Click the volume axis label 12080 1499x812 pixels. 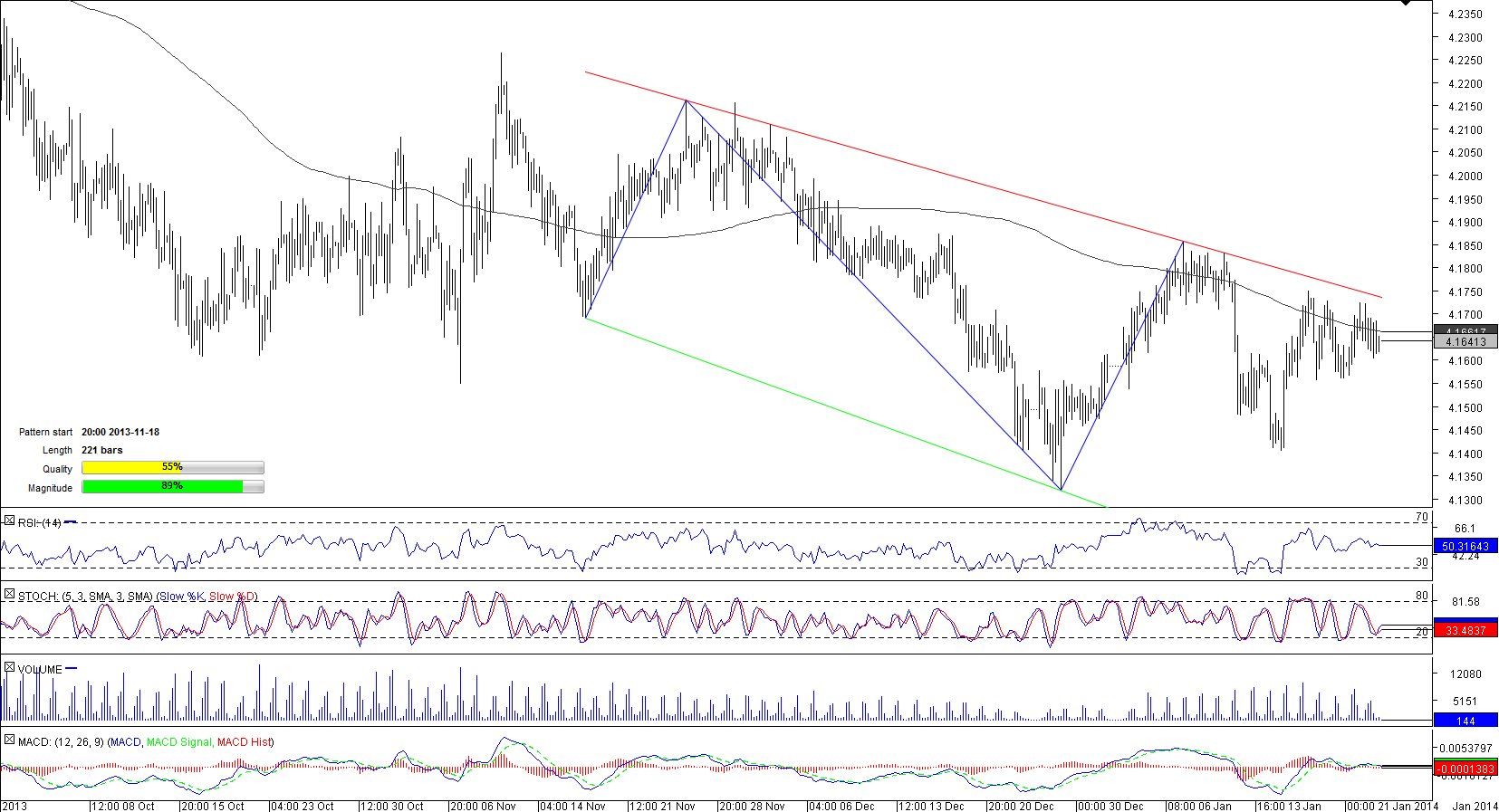[1465, 674]
